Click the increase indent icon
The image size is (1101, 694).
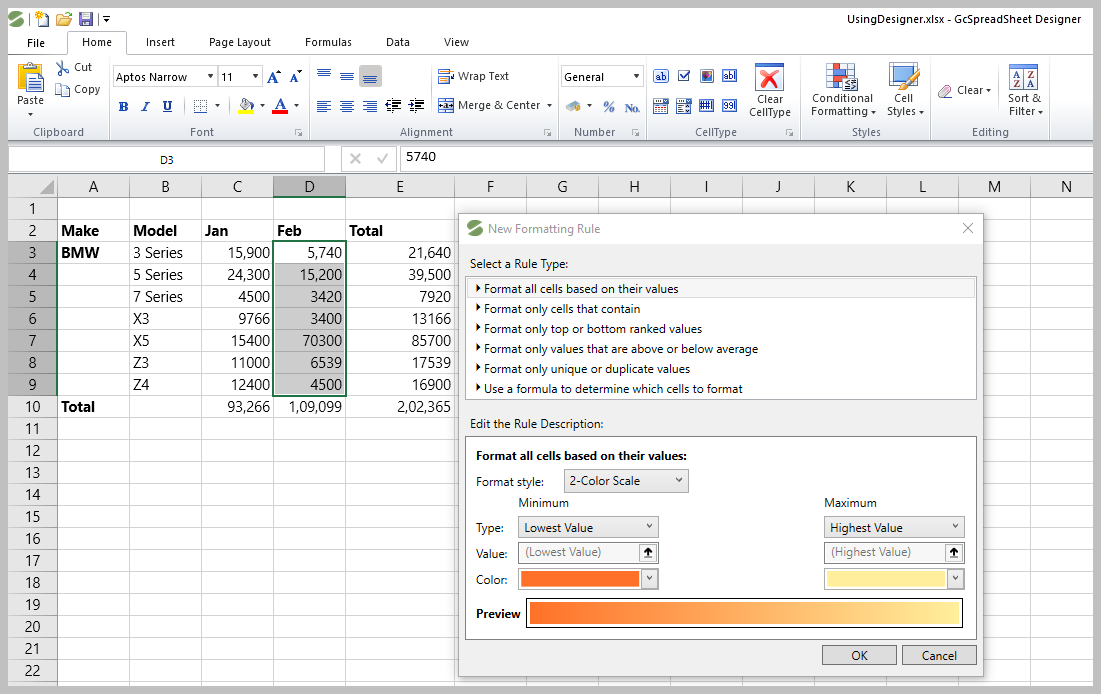[416, 106]
